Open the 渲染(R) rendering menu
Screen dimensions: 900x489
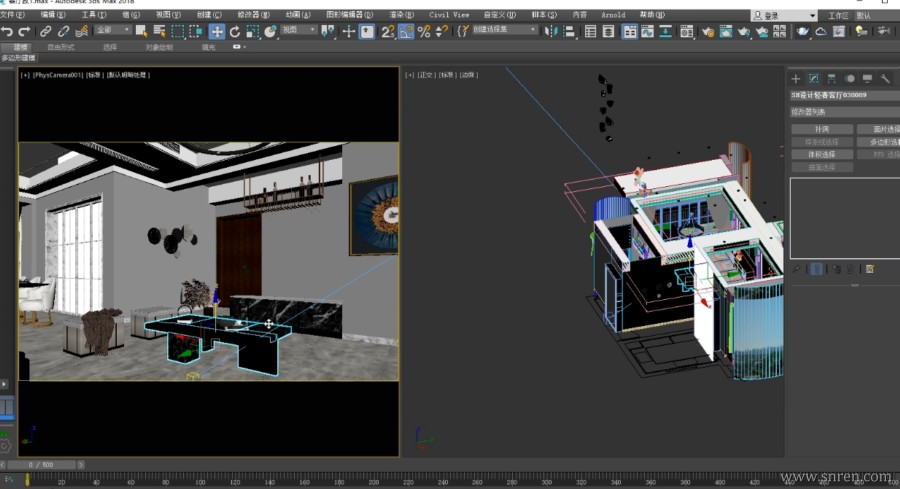[402, 15]
